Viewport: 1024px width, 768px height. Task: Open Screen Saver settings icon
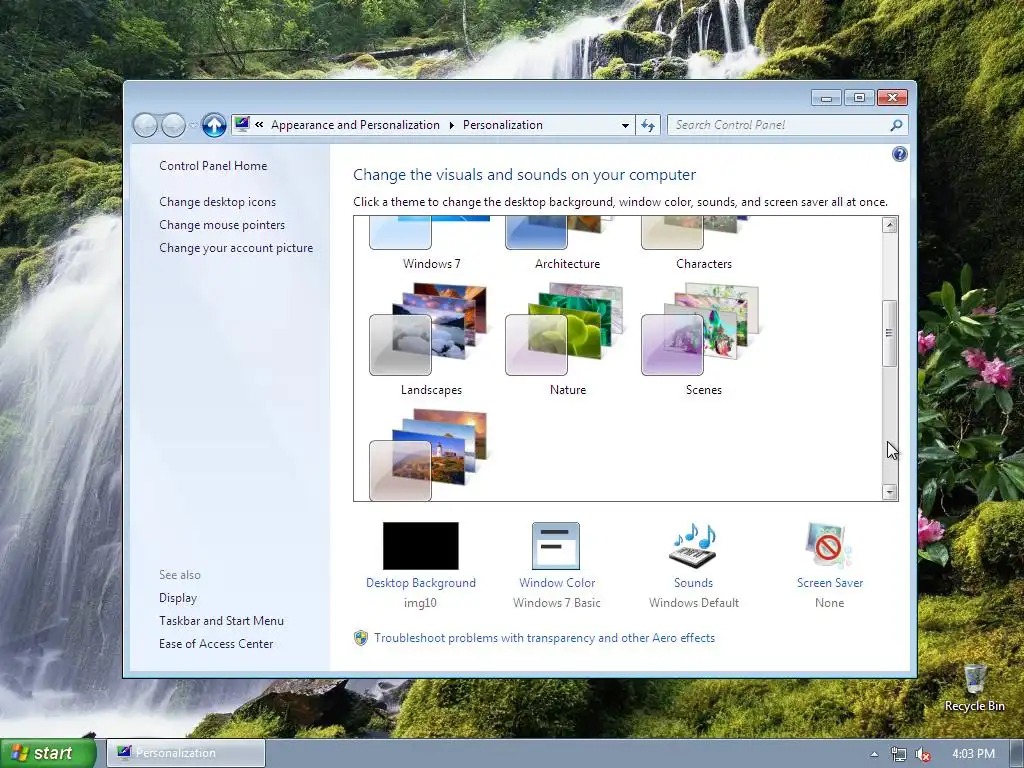tap(829, 546)
